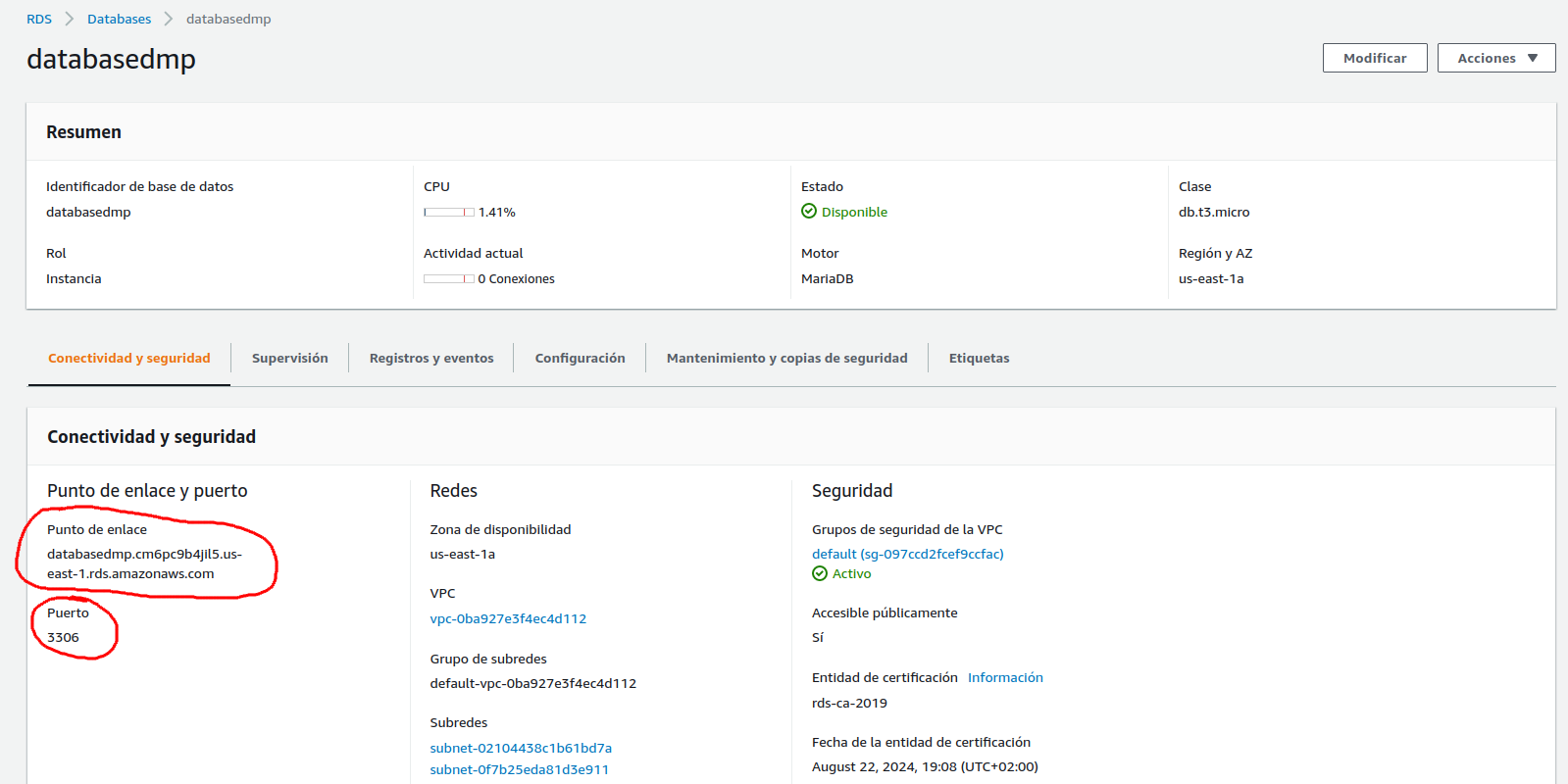Select the Configuración tab
The image size is (1568, 784).
[580, 359]
